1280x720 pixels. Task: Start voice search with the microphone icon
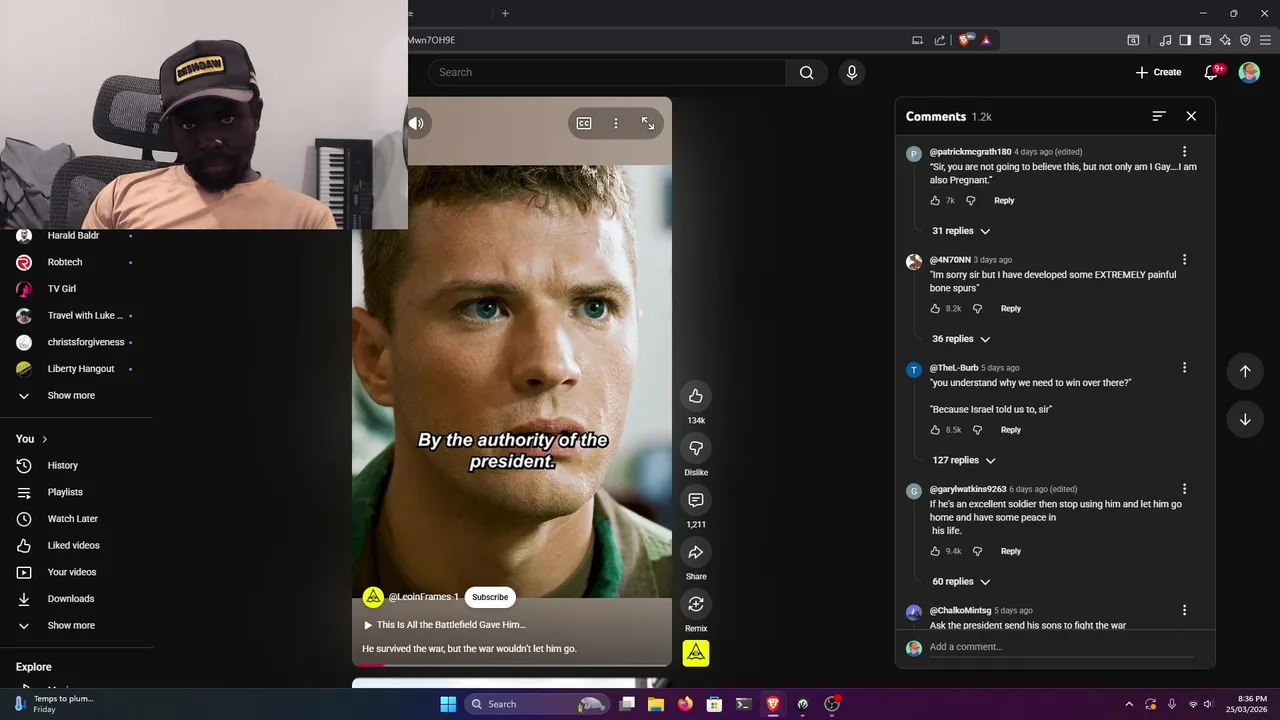pos(852,72)
